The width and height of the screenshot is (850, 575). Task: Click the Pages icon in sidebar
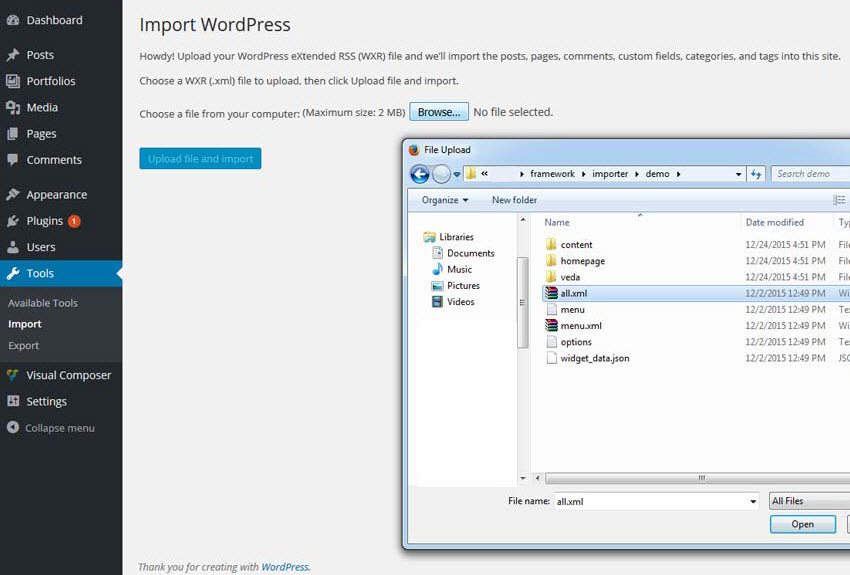[13, 133]
